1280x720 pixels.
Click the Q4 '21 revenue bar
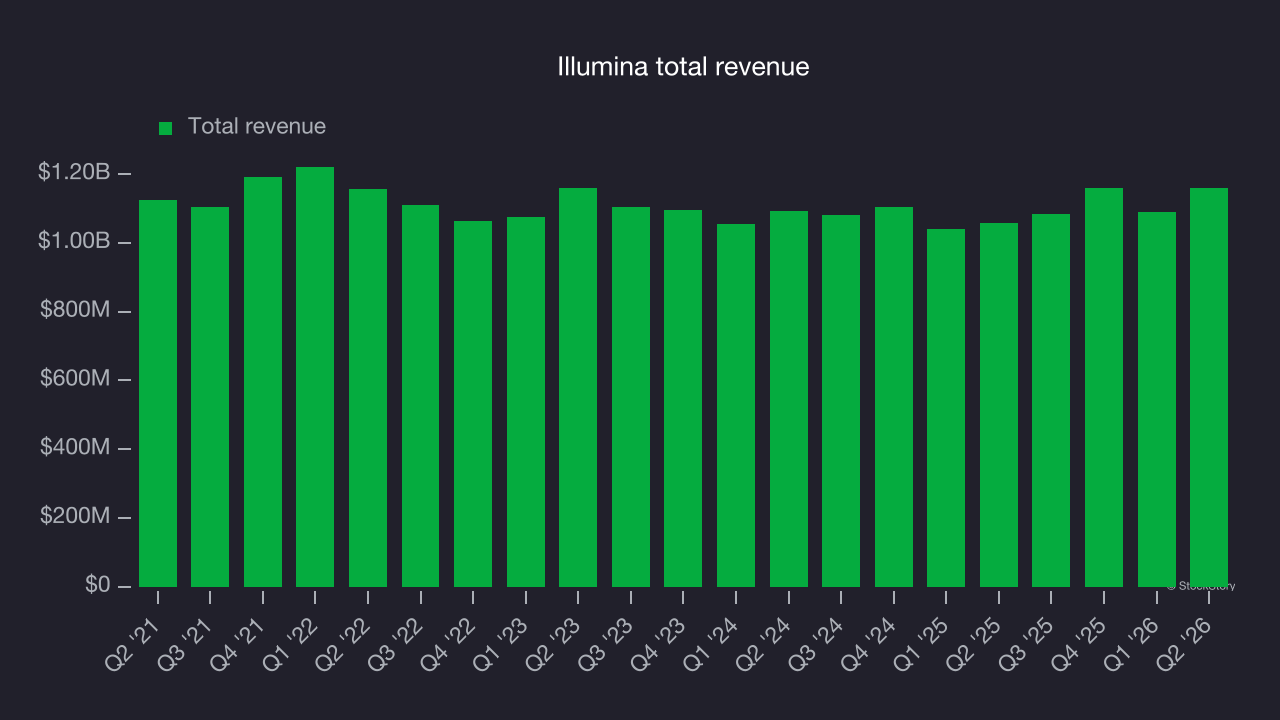coord(263,382)
